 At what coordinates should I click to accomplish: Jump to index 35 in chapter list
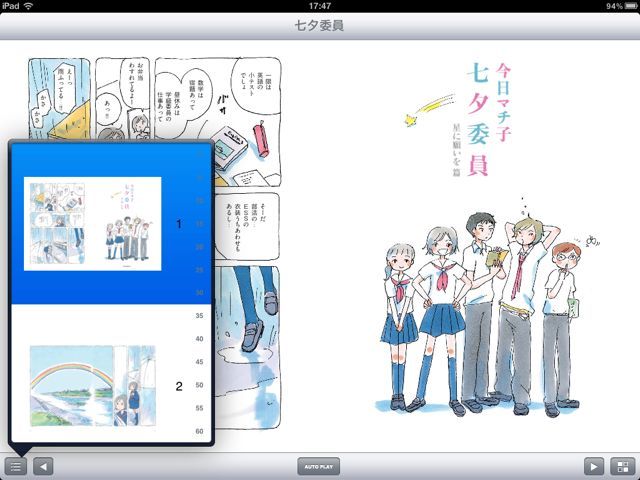(x=199, y=316)
